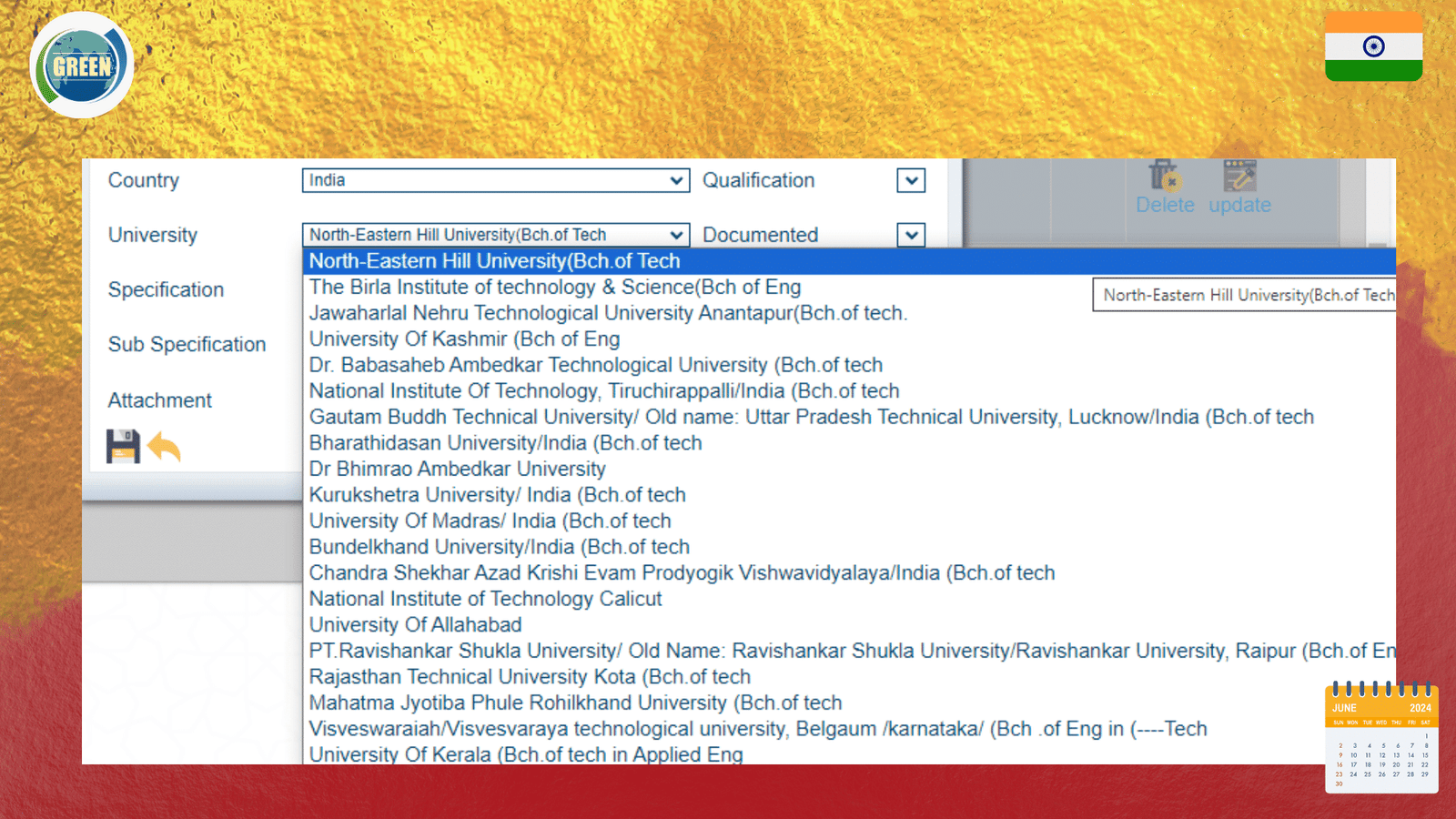This screenshot has height=819, width=1456.
Task: Expand the Documented dropdown arrow
Action: pos(911,235)
